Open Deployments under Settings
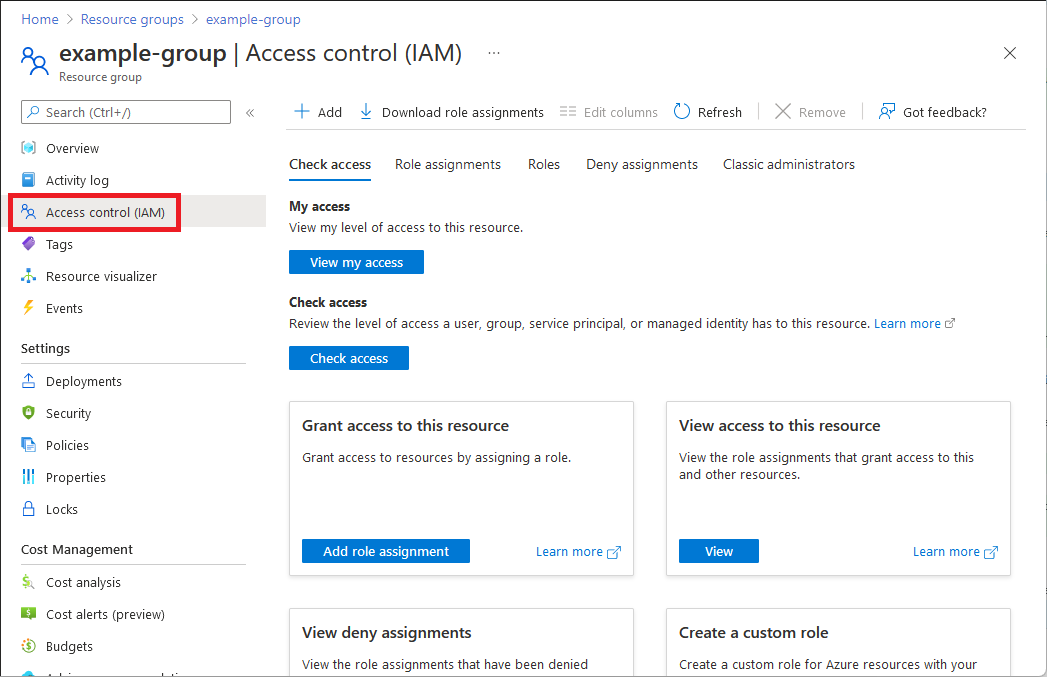 (83, 381)
